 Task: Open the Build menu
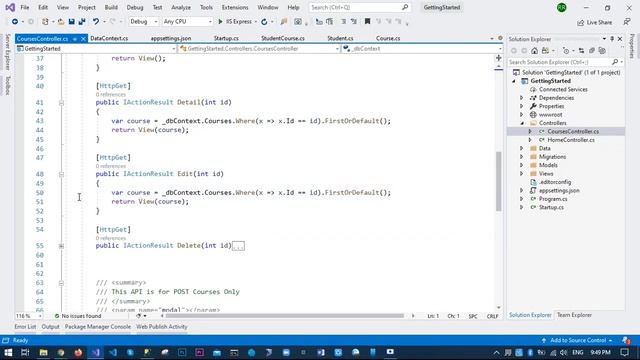tap(111, 7)
